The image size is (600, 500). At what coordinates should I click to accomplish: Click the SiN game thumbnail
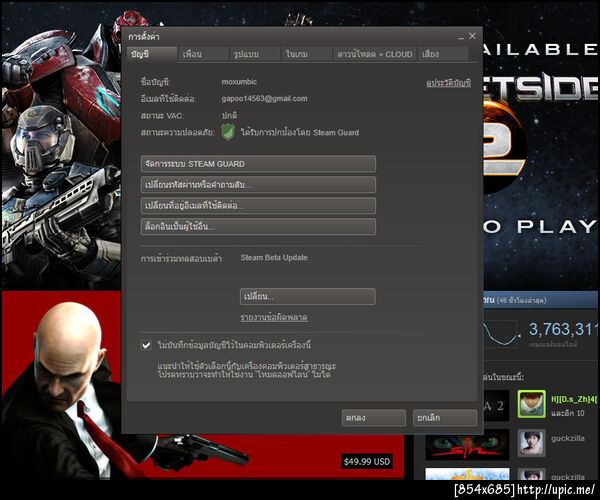tap(467, 447)
